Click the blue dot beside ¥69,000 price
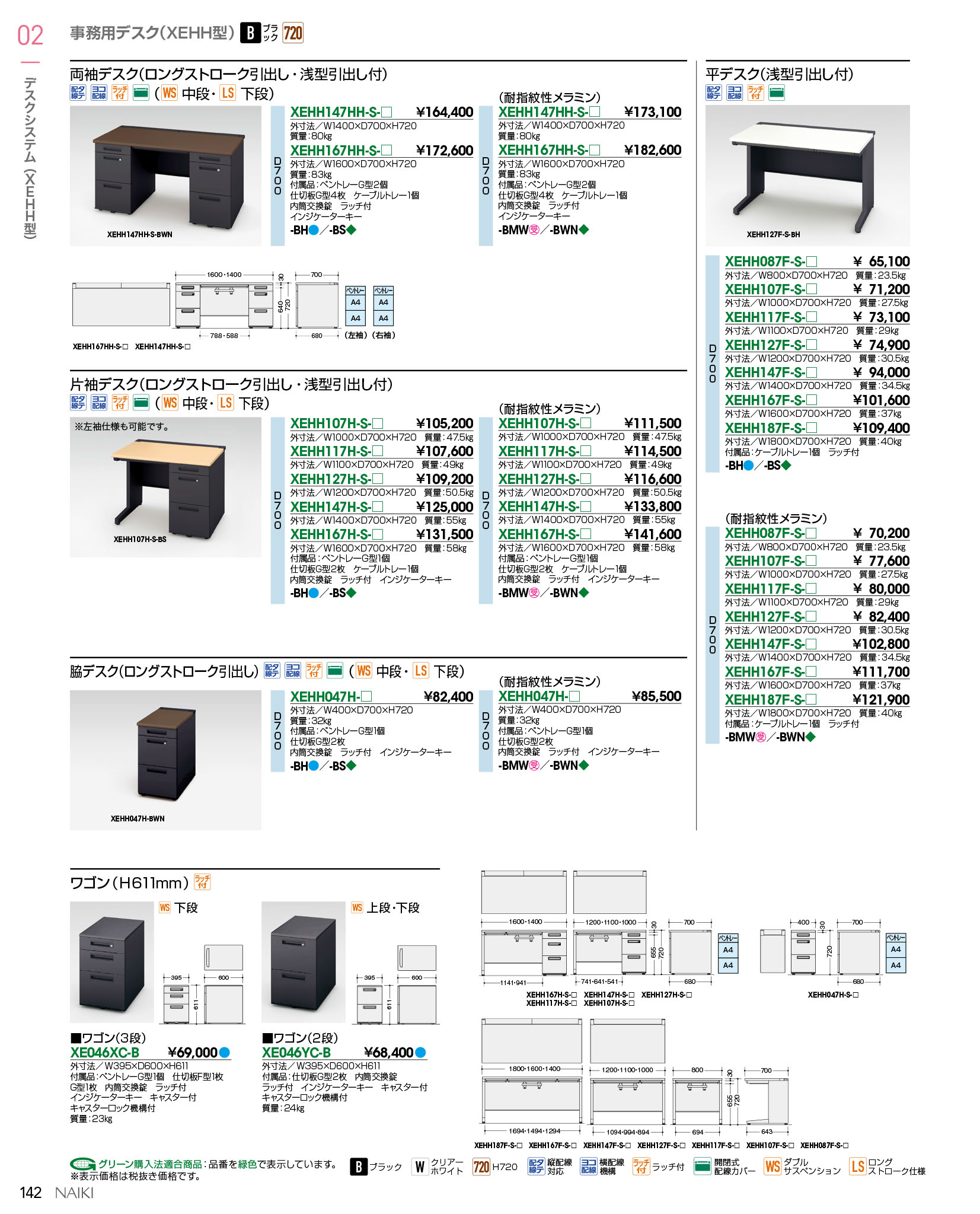This screenshot has height=1214, width=980. pyautogui.click(x=225, y=1052)
